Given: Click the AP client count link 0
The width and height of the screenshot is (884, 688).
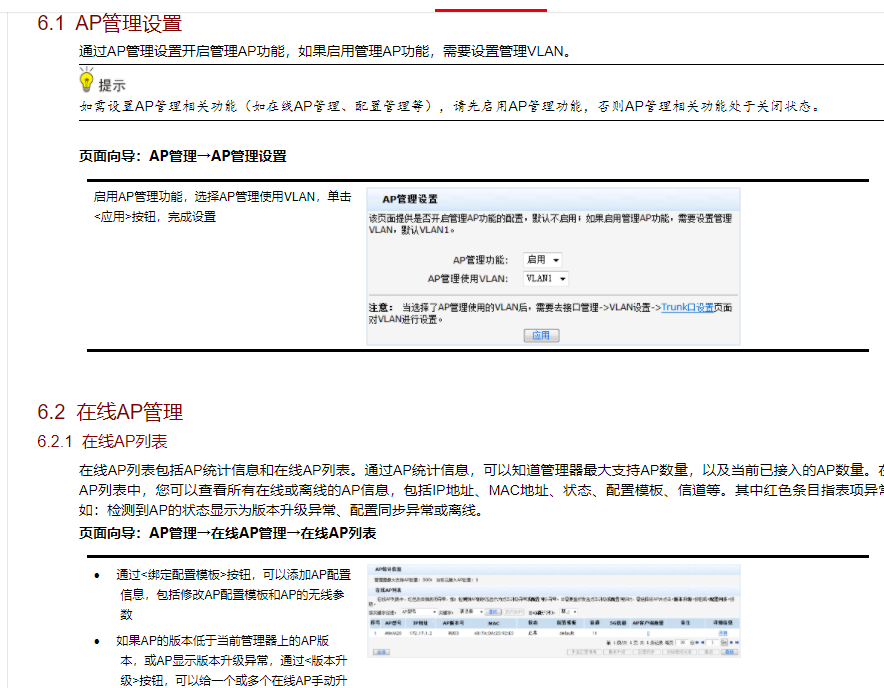Looking at the screenshot, I should tap(648, 633).
